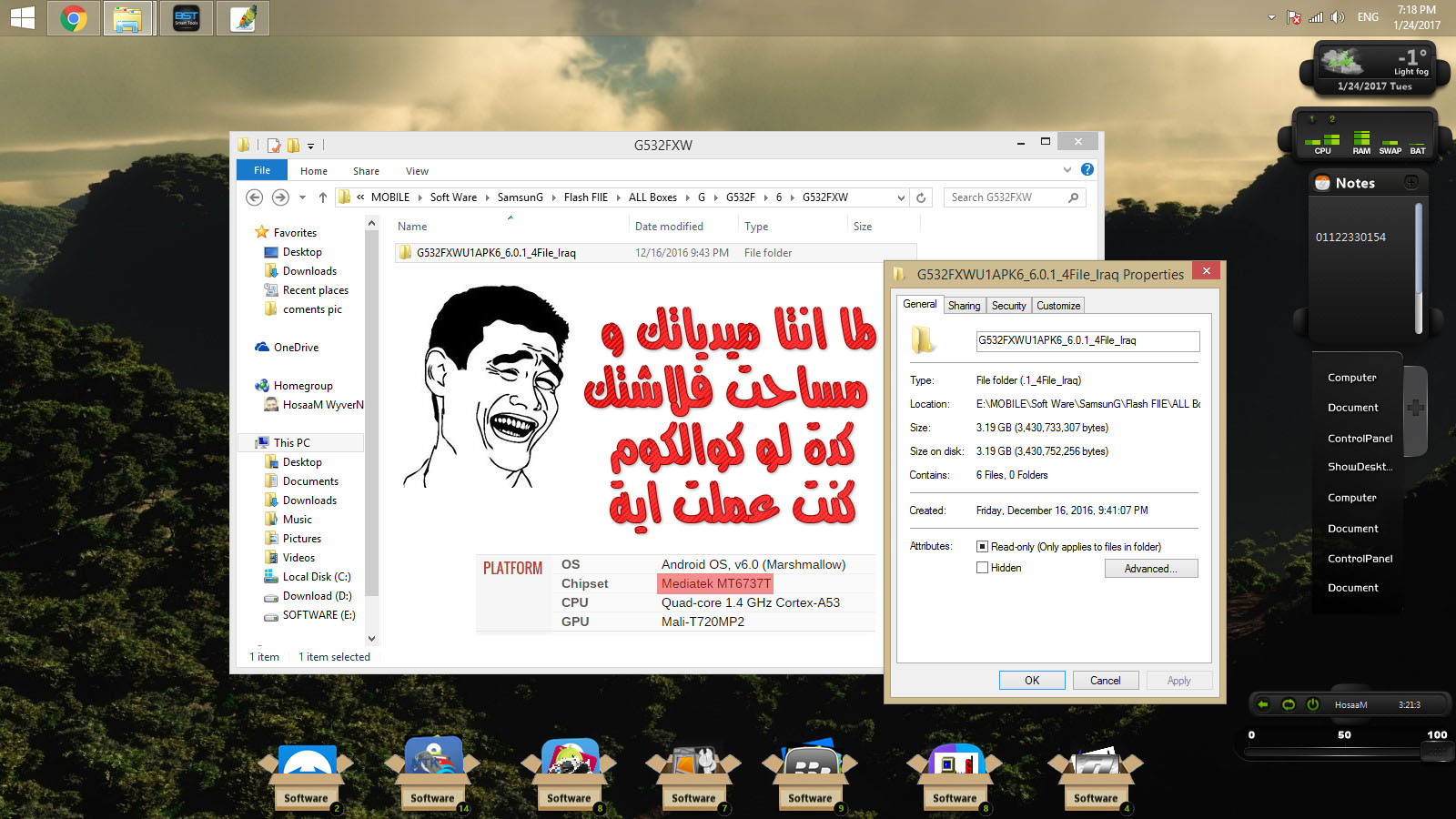Click navigation pane scrollbar down arrow
This screenshot has width=1456, height=819.
point(371,639)
